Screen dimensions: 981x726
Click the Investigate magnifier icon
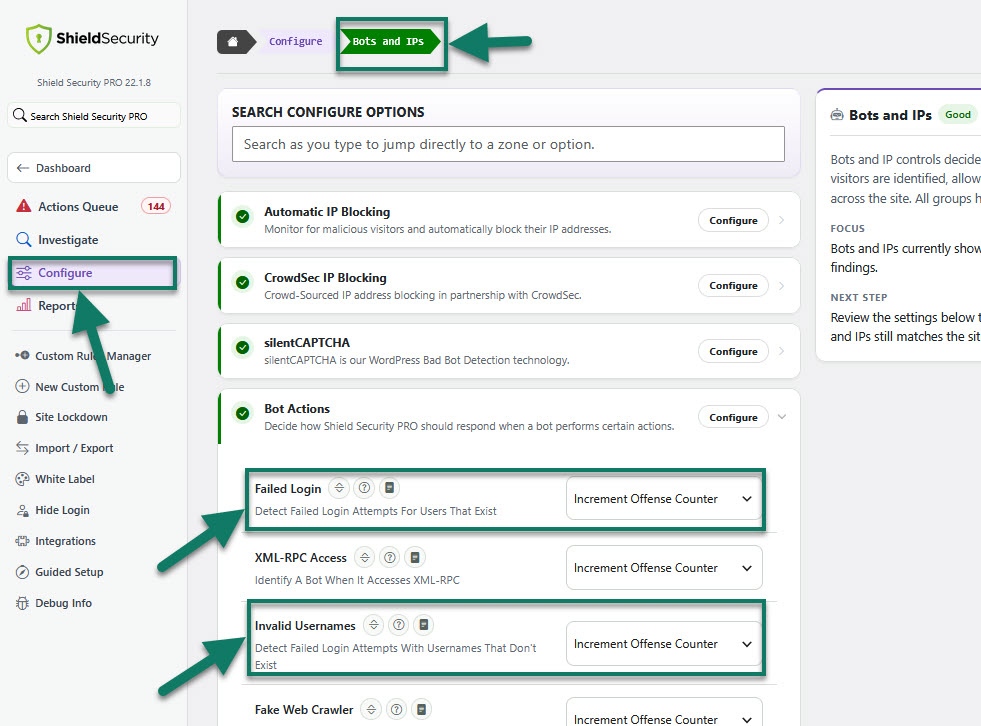24,239
